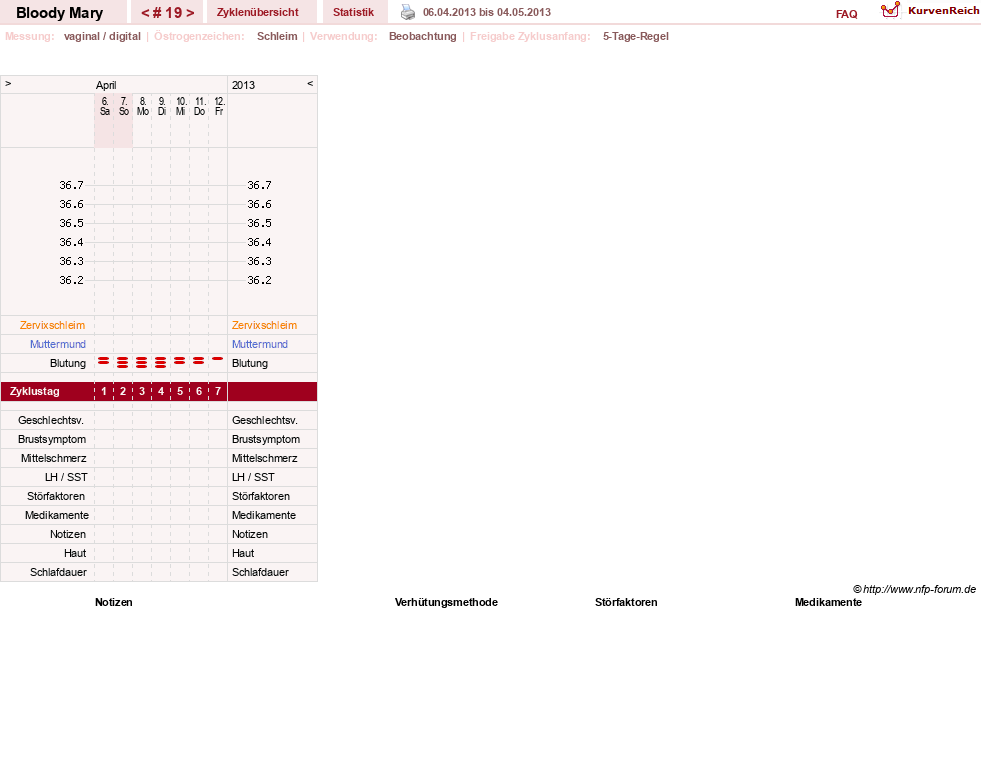
Task: Click the Zyklustag row label
Action: click(x=34, y=391)
